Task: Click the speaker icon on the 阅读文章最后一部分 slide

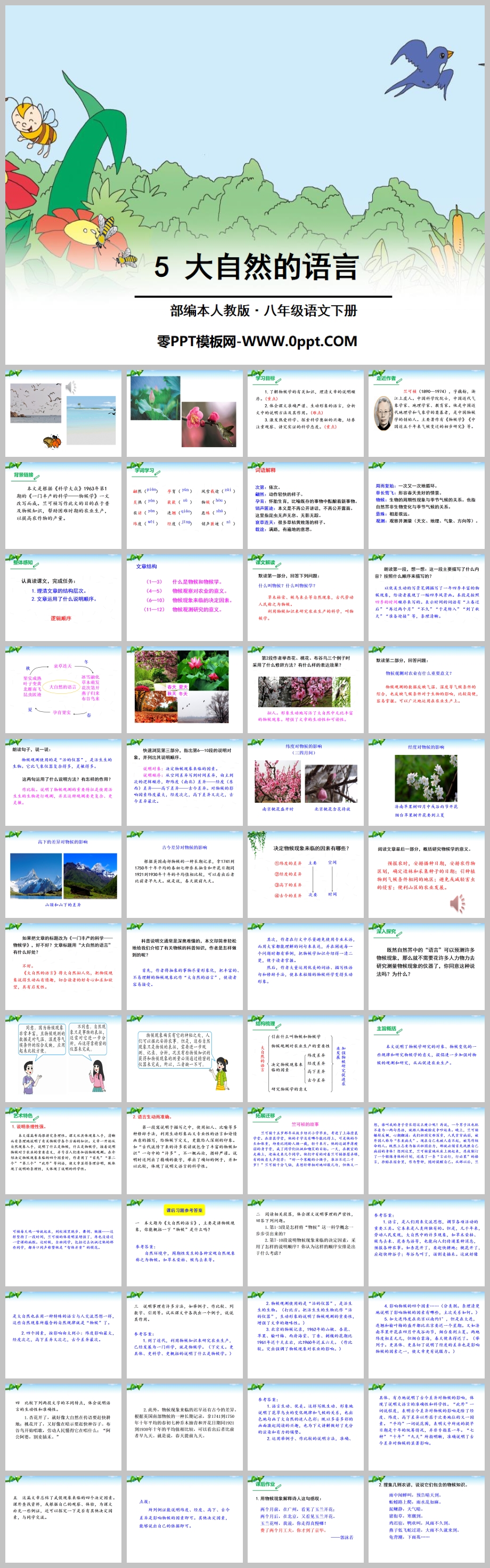Action: pos(458,904)
